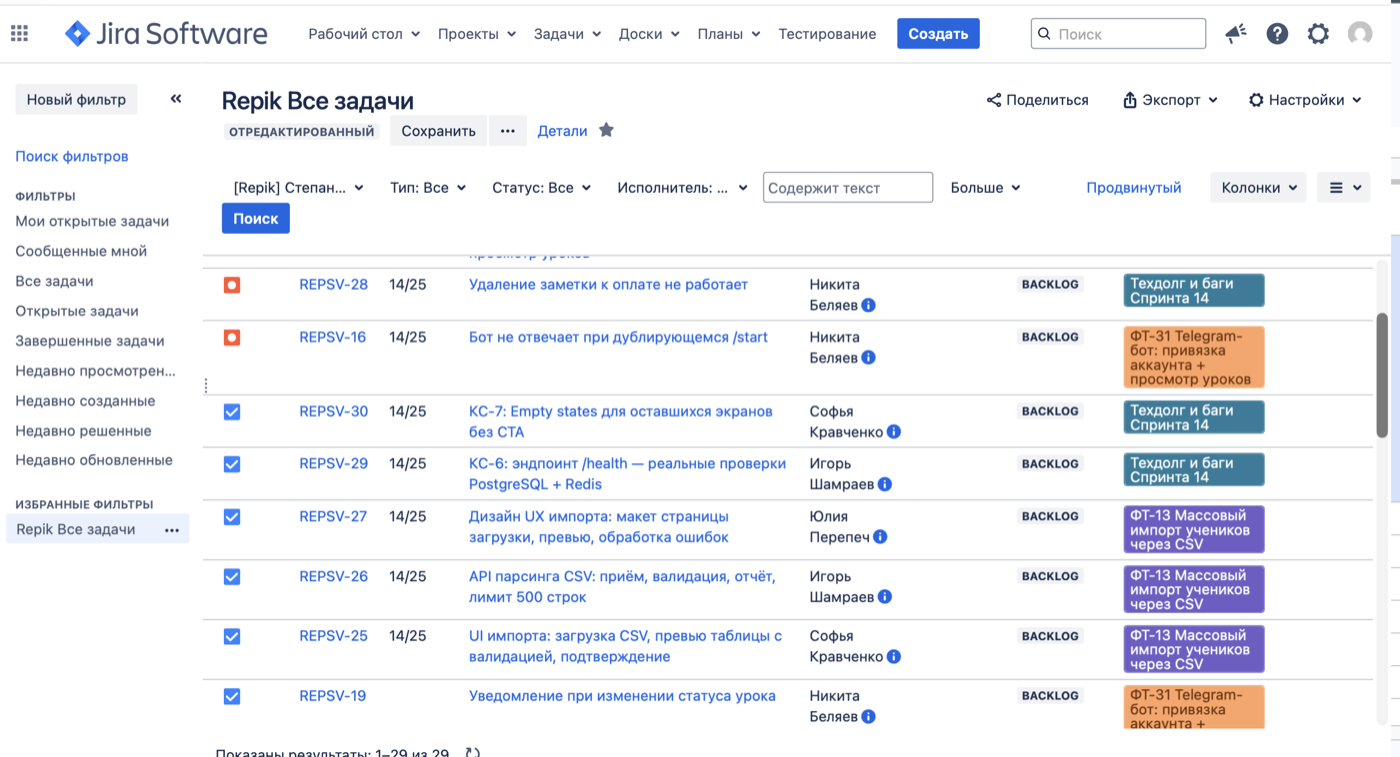Toggle favorite star next to Детали
The width and height of the screenshot is (1400, 757).
pyautogui.click(x=606, y=130)
